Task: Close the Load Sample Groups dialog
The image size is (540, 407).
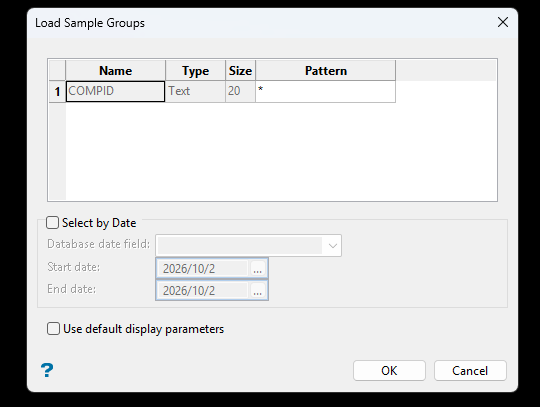Action: coord(503,22)
